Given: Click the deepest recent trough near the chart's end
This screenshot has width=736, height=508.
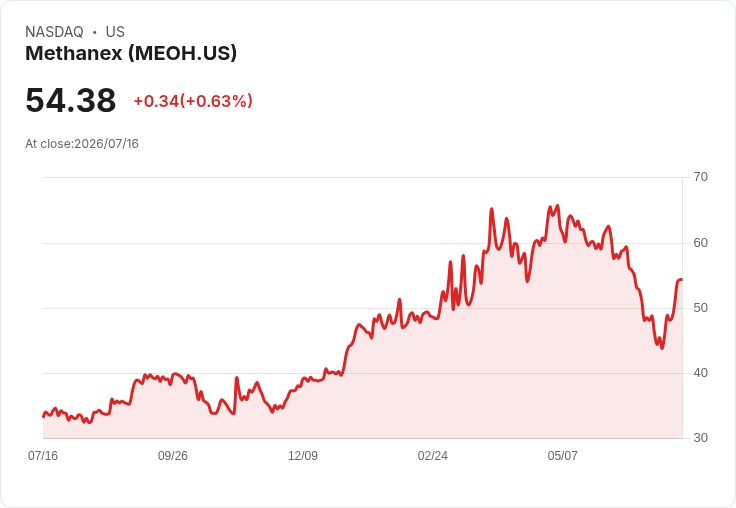Looking at the screenshot, I should tap(662, 348).
